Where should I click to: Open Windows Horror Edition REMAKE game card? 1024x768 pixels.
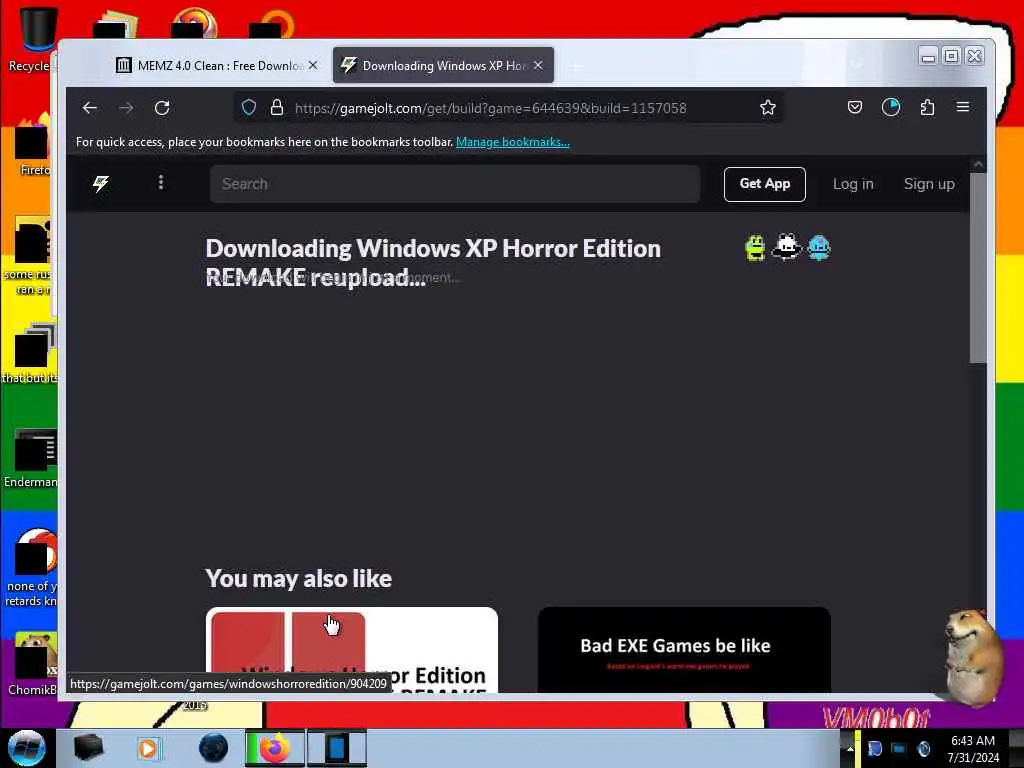coord(352,649)
